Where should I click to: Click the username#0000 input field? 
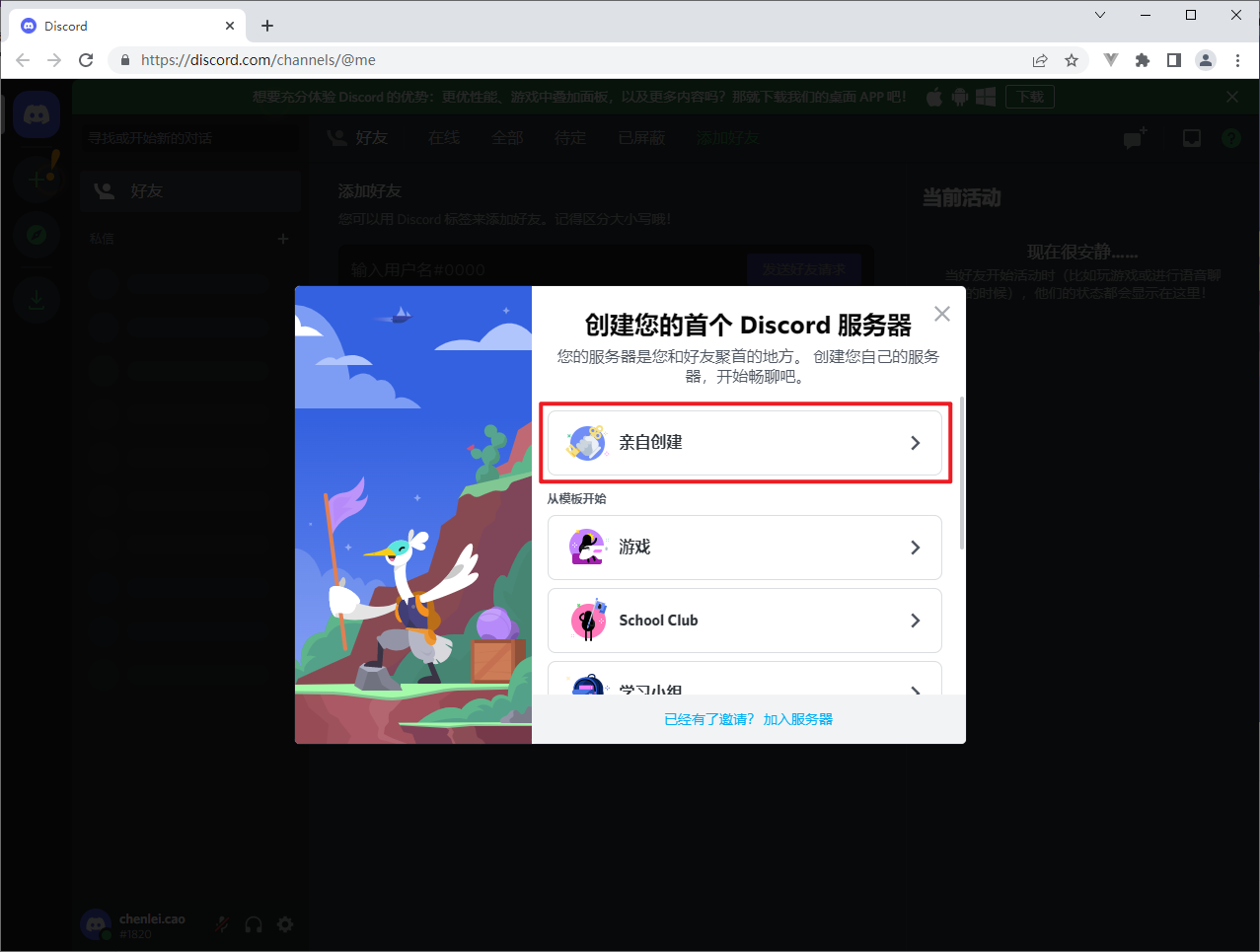[x=543, y=269]
